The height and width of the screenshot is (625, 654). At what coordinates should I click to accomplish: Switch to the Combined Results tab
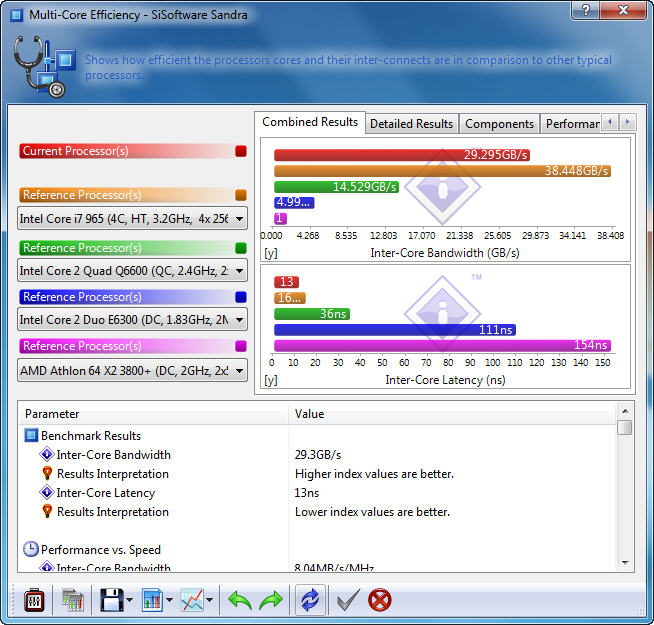(310, 122)
